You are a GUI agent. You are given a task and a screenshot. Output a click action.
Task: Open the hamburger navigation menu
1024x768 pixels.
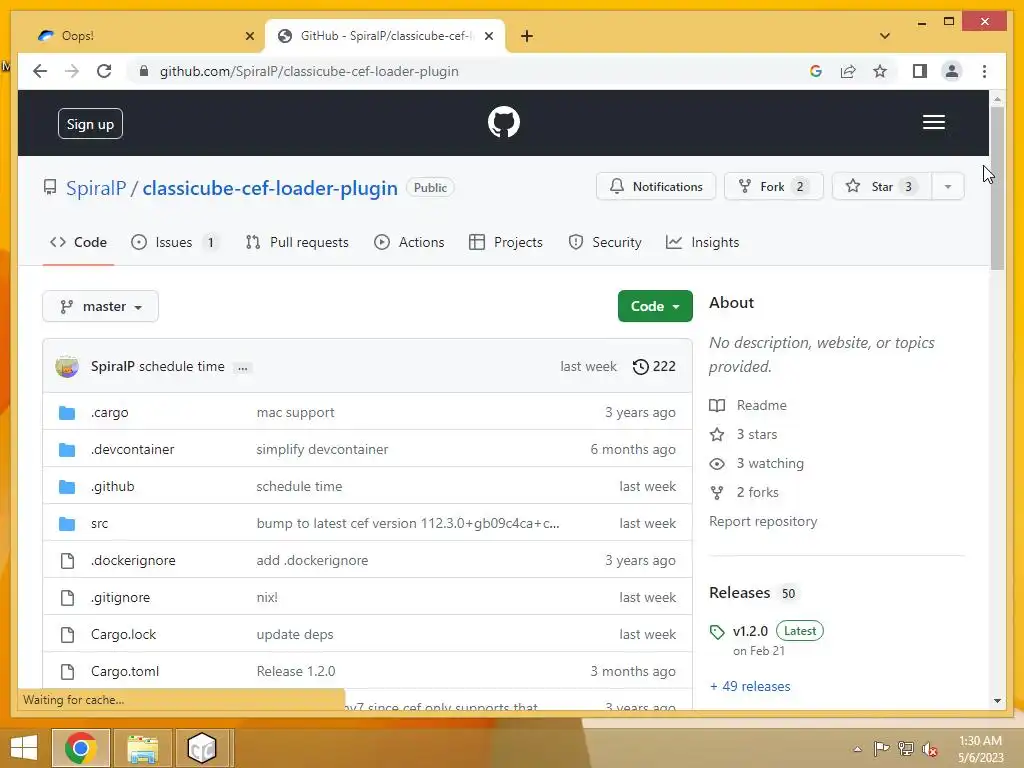pos(933,122)
